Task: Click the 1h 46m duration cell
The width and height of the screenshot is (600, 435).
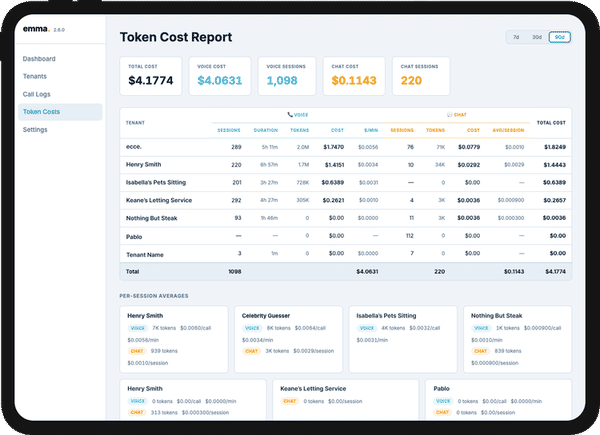Action: click(x=269, y=218)
